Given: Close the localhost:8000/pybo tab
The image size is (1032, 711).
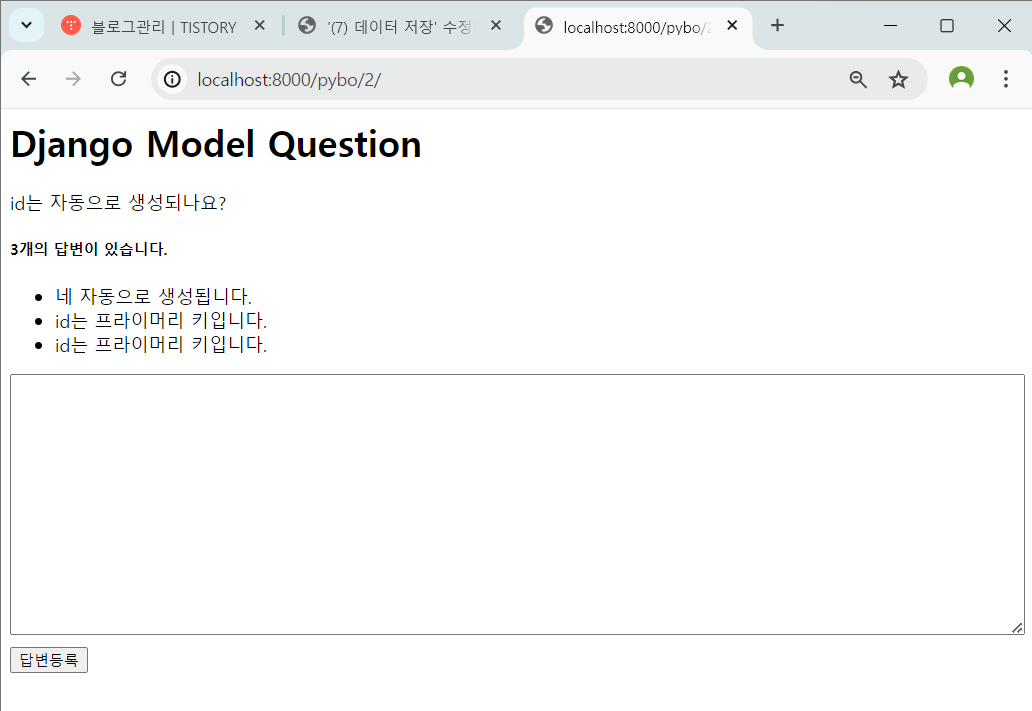Looking at the screenshot, I should tap(732, 26).
